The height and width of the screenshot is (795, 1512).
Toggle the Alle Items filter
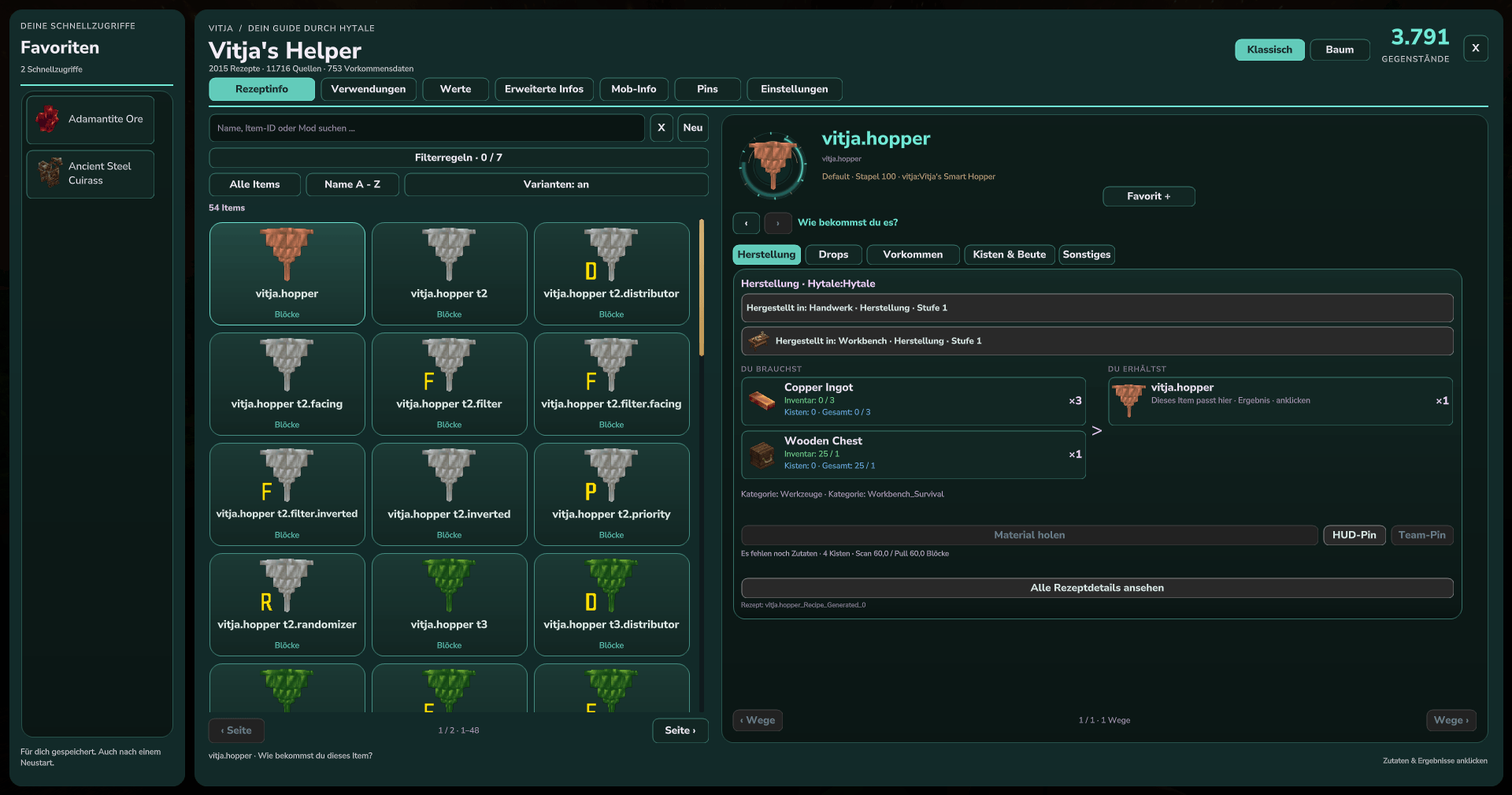pyautogui.click(x=254, y=184)
